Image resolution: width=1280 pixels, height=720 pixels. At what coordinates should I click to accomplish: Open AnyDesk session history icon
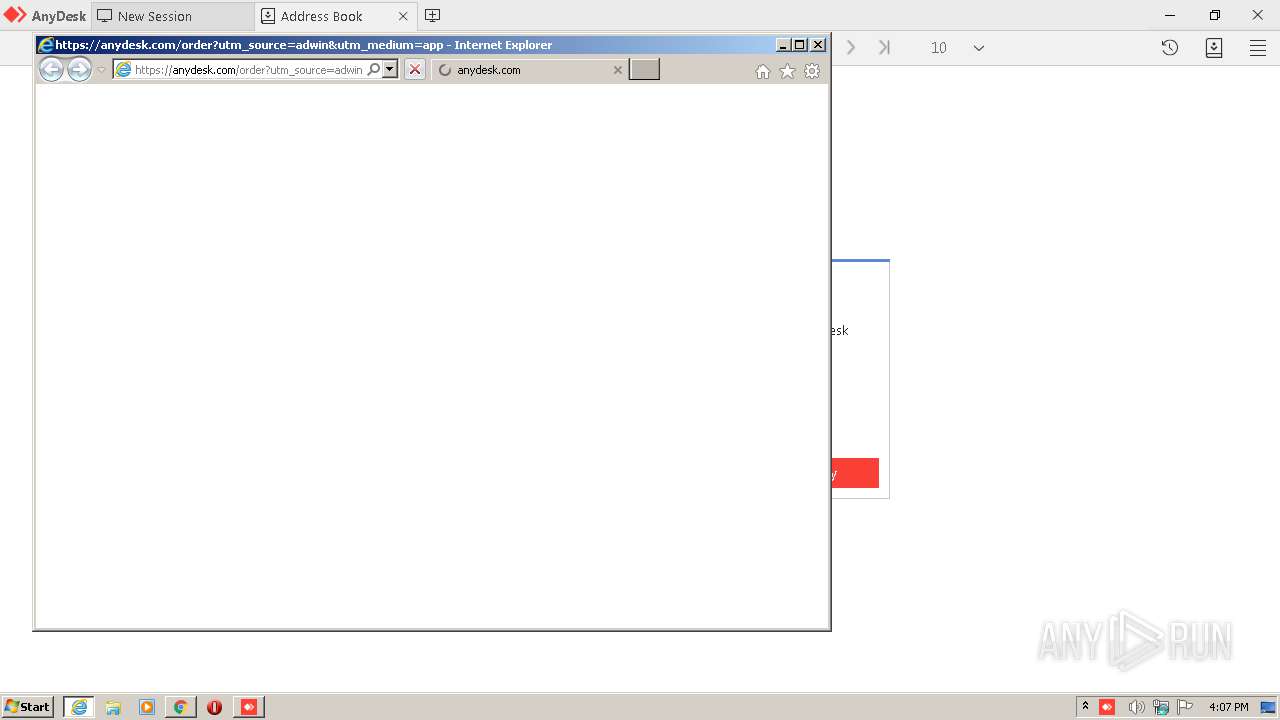[1170, 47]
